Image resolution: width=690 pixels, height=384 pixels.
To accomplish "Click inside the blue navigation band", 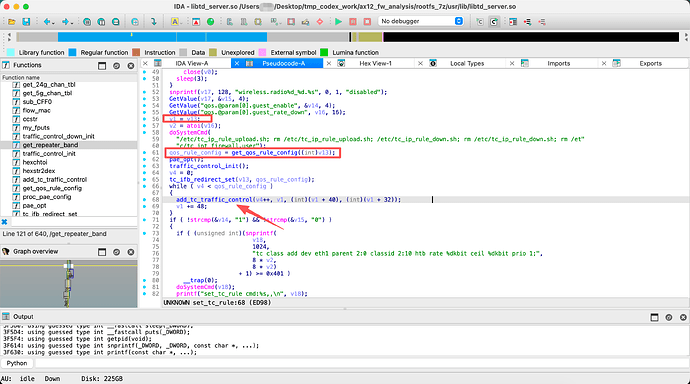I will click(162, 37).
